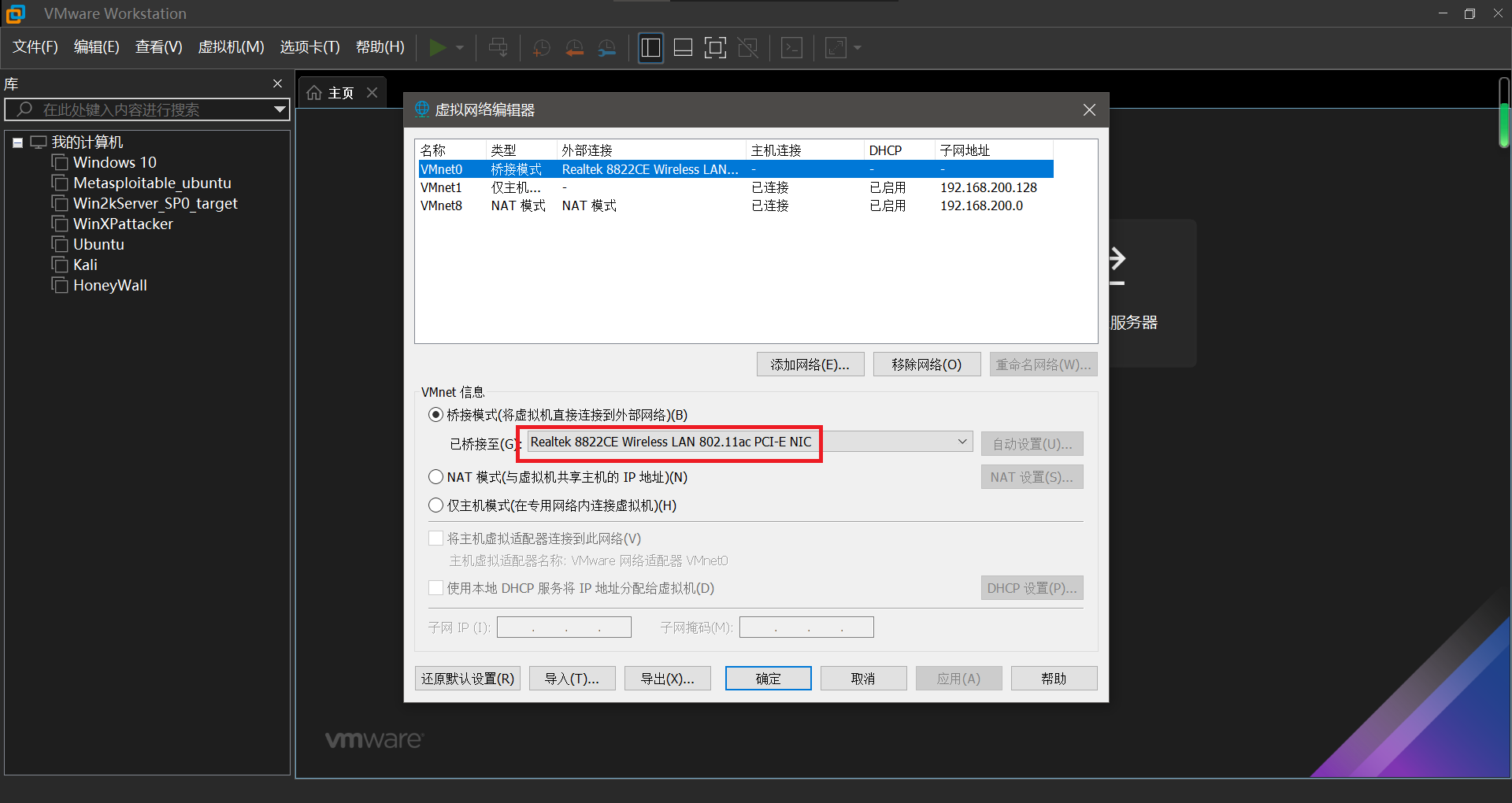Screen dimensions: 1512x803
Task: Open the 编辑(E) menu
Action: [x=96, y=47]
